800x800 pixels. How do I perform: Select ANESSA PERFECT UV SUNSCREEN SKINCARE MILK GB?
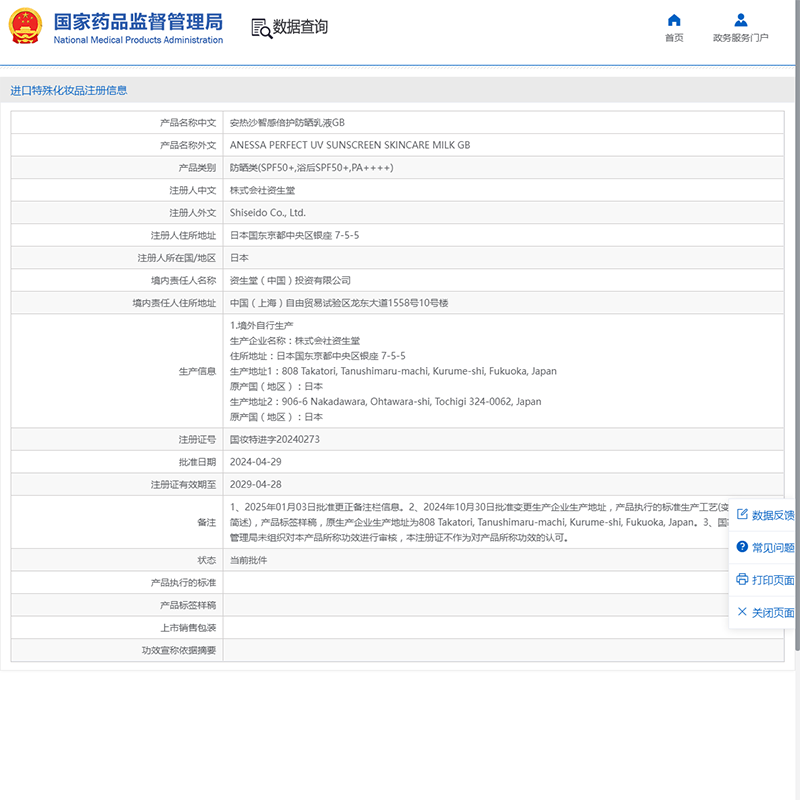(x=350, y=145)
